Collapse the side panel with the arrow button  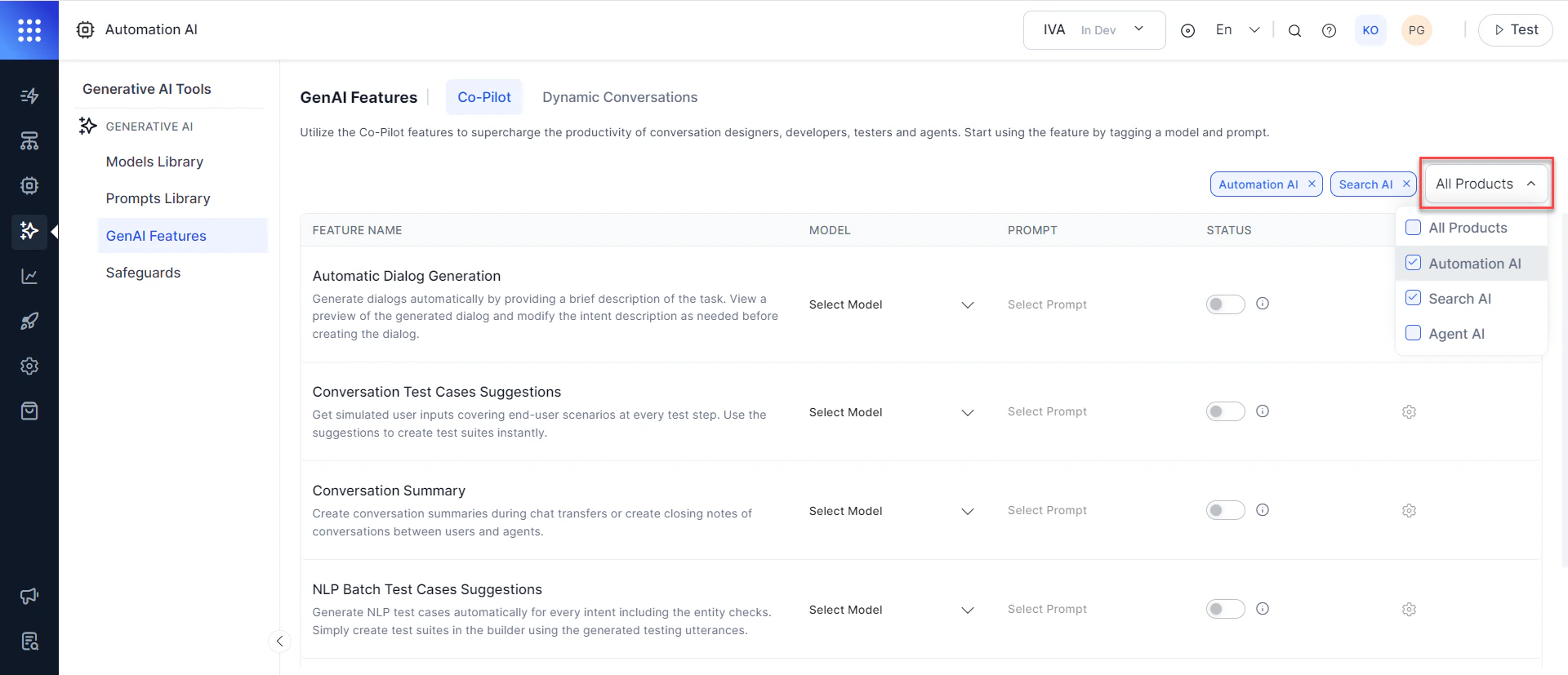[x=279, y=642]
